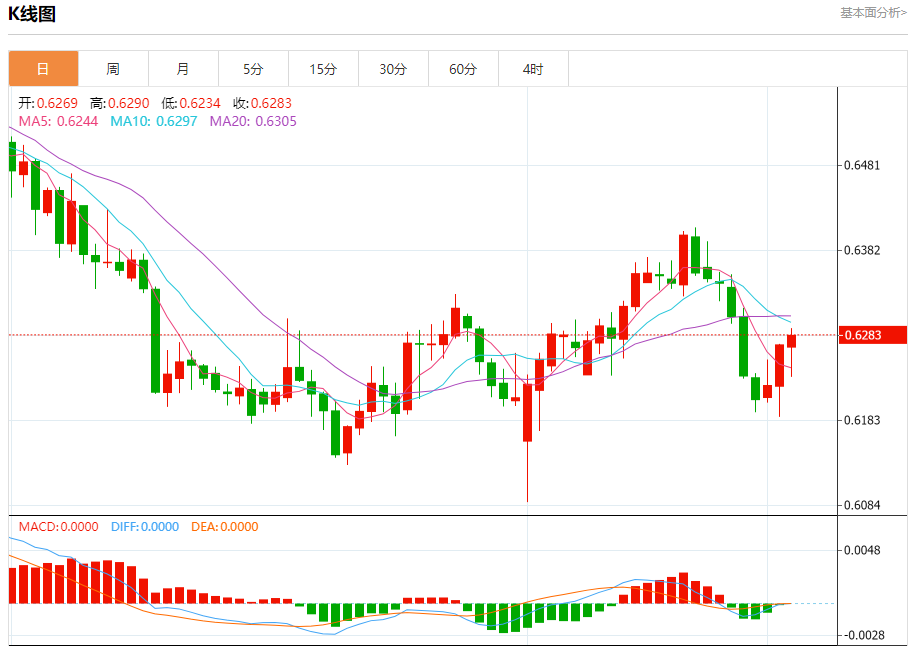Click the MA20: 0.6305 legend

coord(253,121)
